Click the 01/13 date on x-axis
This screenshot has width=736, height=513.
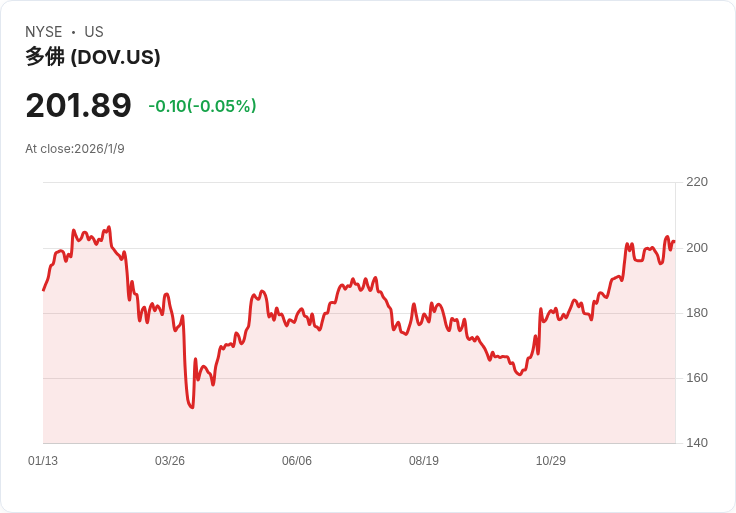[43, 461]
